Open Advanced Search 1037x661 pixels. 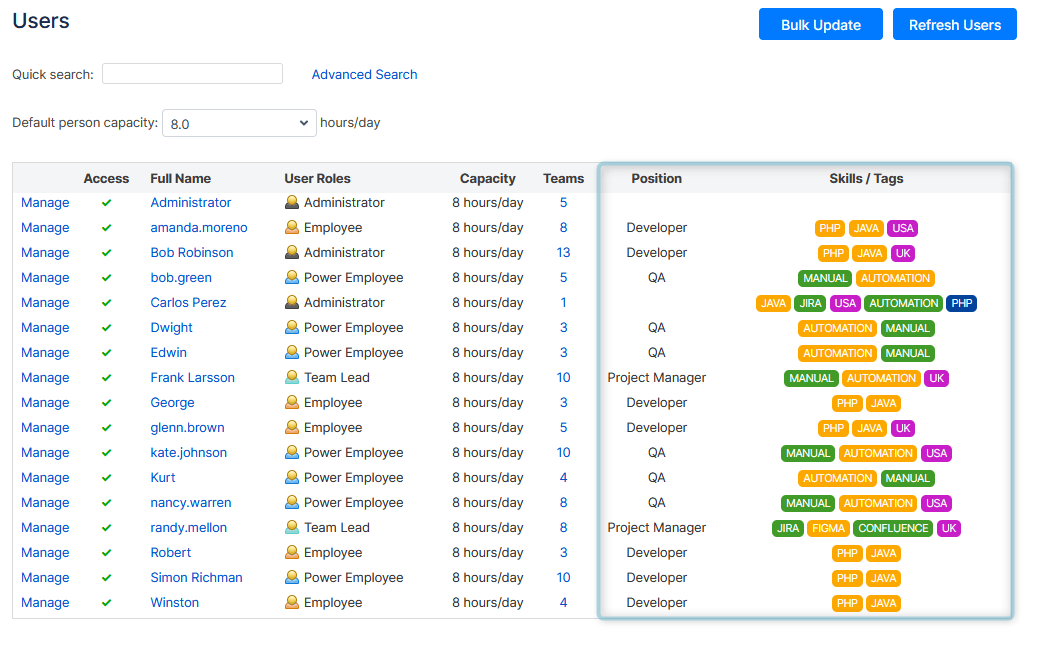[x=364, y=74]
